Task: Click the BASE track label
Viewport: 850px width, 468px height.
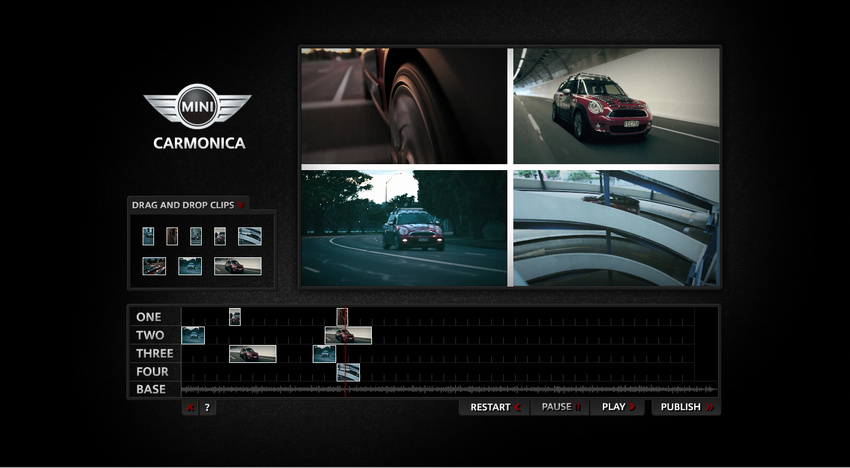Action: pos(151,389)
